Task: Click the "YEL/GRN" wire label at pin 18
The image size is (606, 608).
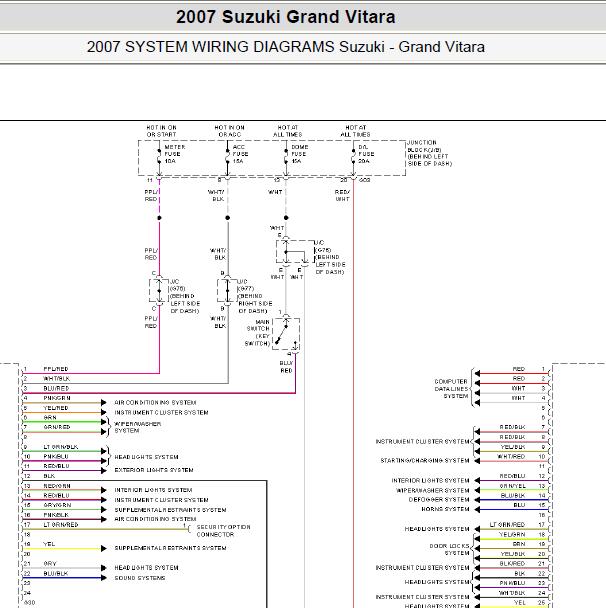Action: pos(512,534)
